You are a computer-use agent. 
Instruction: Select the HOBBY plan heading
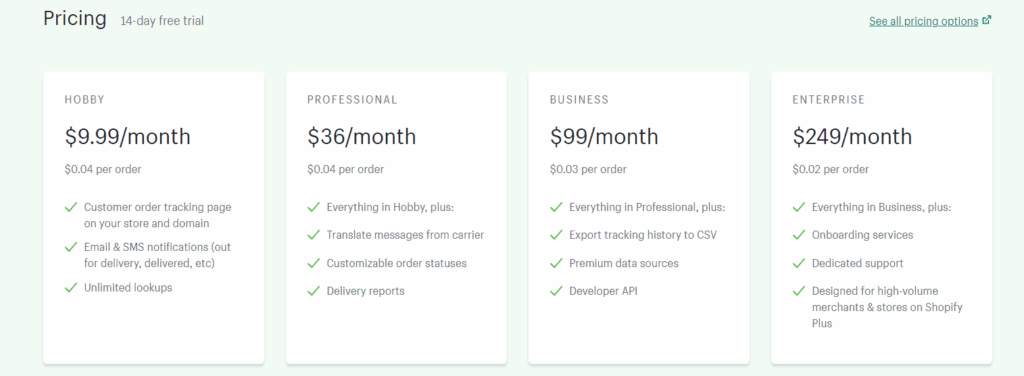click(85, 100)
